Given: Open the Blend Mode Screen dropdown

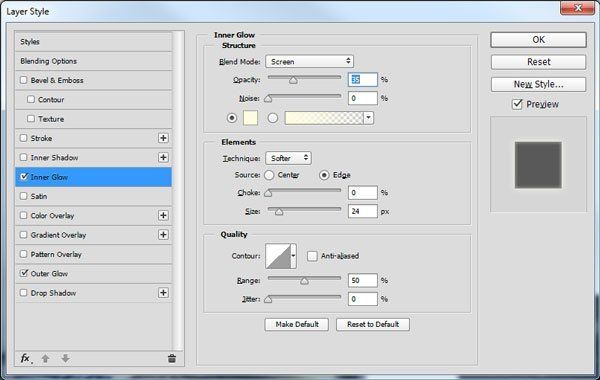Looking at the screenshot, I should [310, 61].
